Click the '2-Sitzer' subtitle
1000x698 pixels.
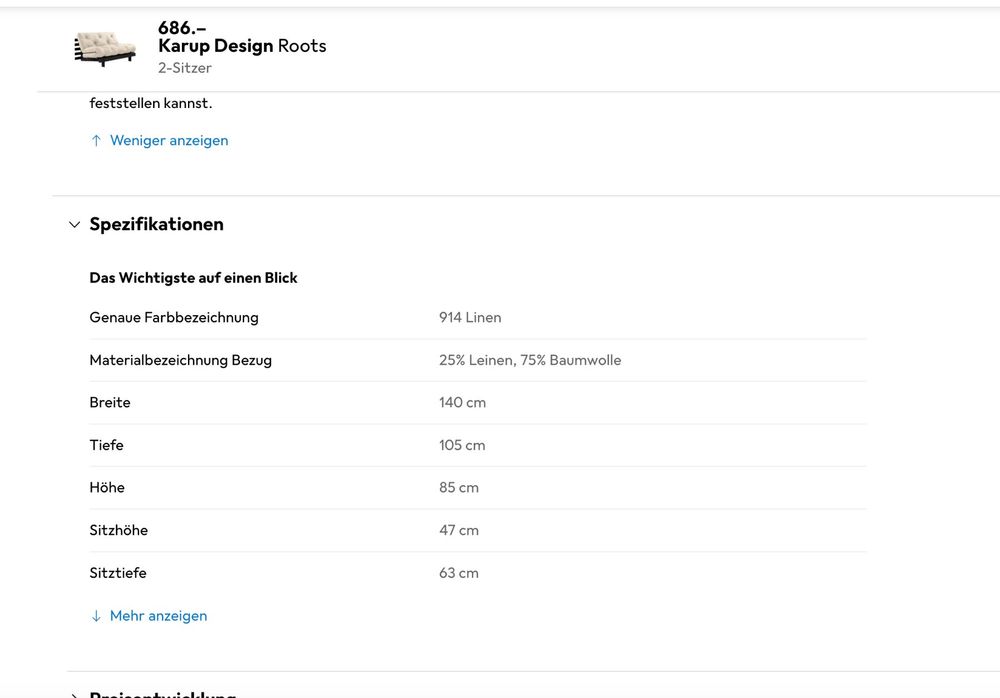pyautogui.click(x=185, y=68)
